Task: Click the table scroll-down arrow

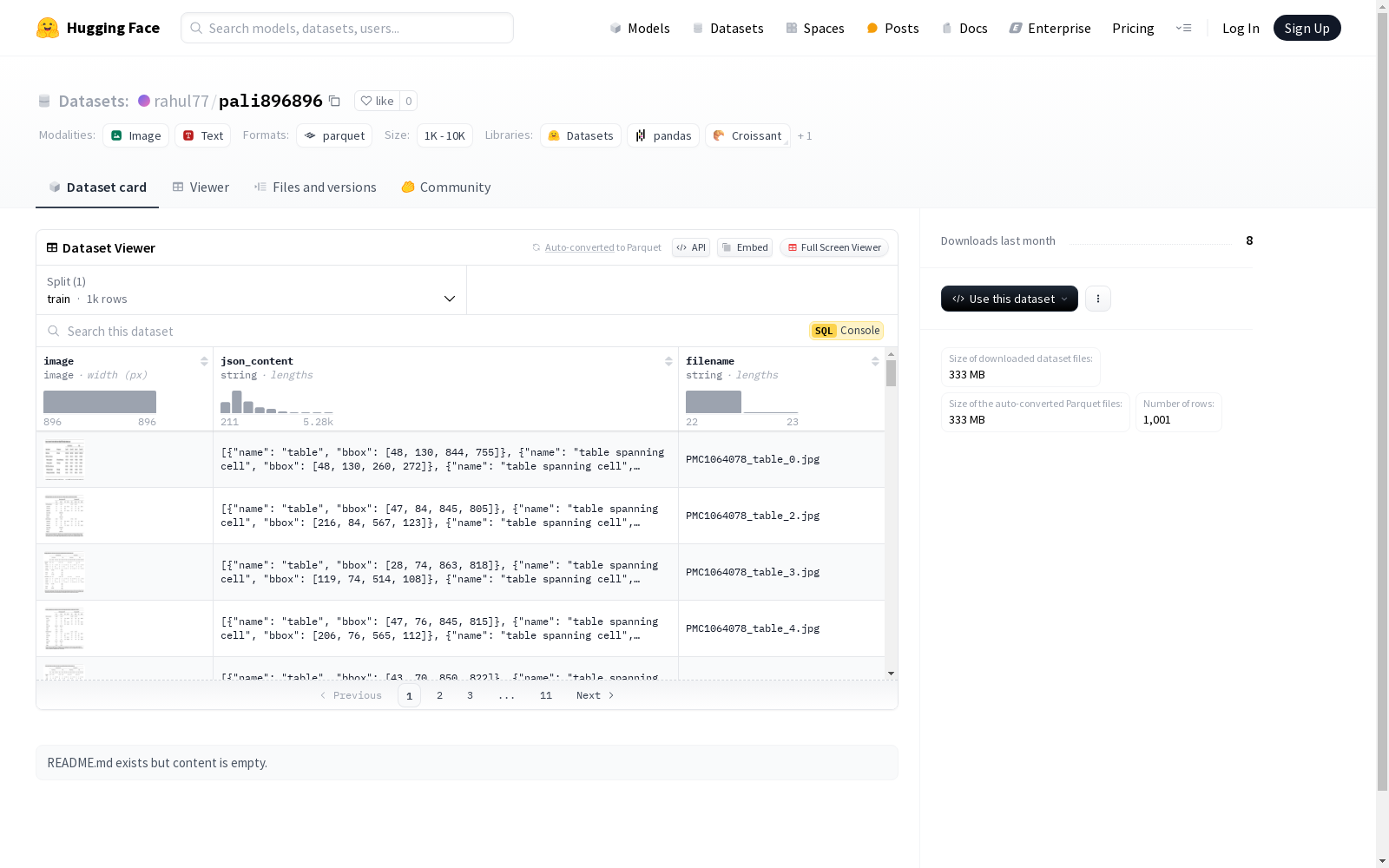Action: 891,674
